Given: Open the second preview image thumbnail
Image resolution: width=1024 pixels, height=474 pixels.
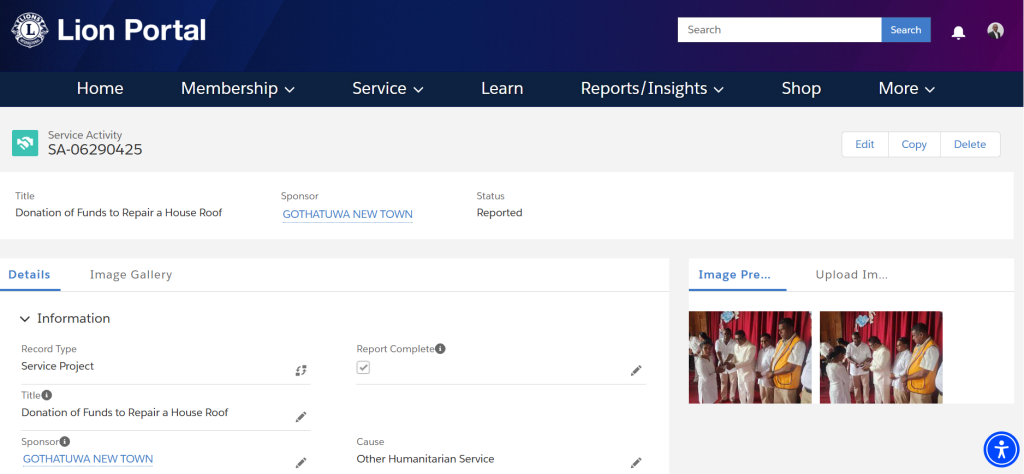Looking at the screenshot, I should (x=881, y=357).
